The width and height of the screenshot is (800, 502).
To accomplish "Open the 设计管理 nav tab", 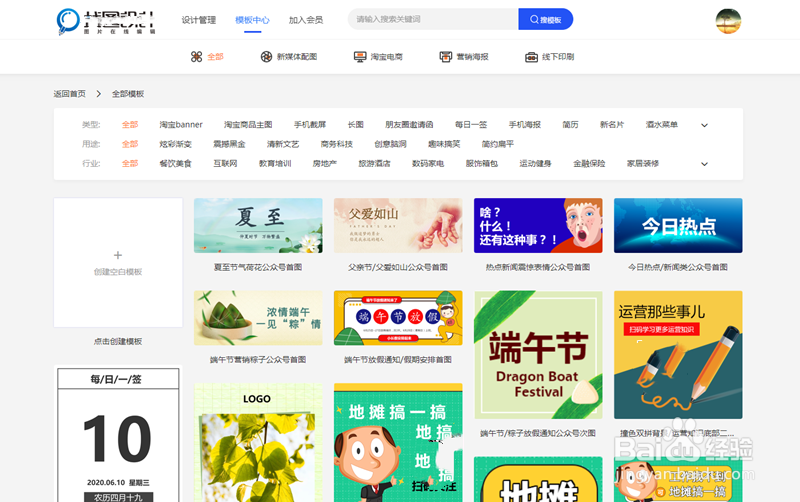I will 198,20.
